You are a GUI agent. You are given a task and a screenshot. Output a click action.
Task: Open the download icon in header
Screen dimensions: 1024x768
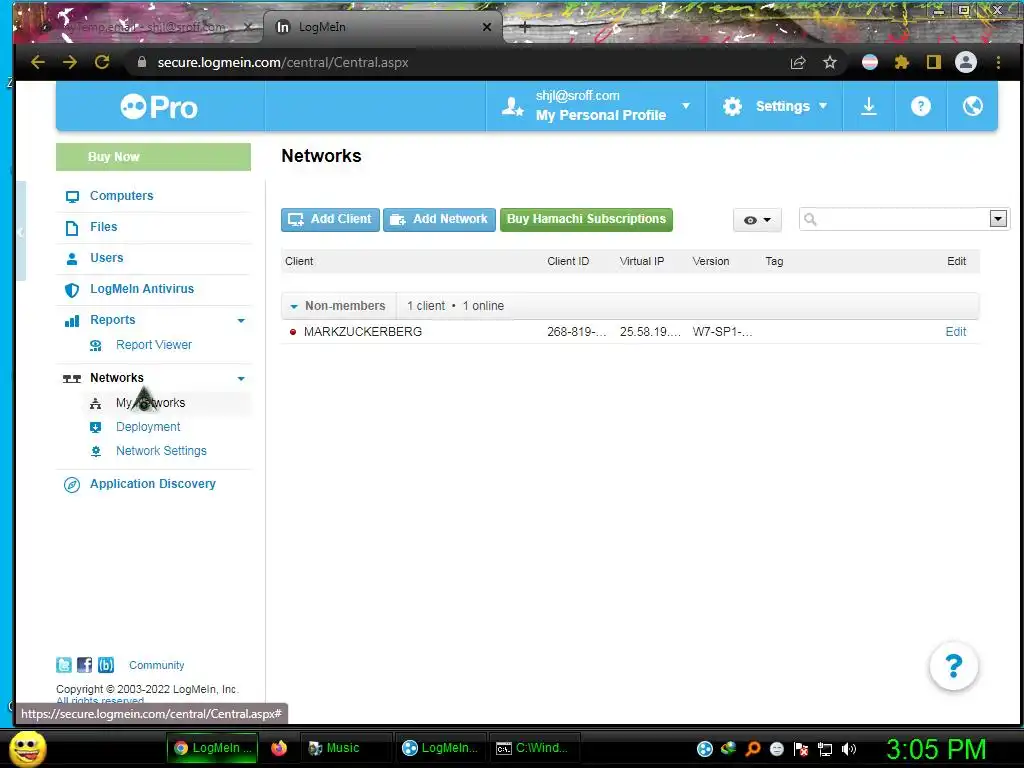(x=869, y=106)
